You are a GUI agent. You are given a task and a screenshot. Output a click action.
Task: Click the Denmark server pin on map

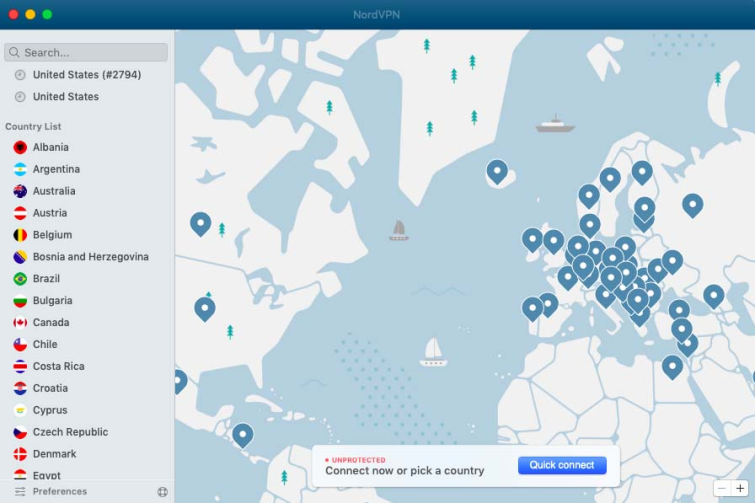[590, 225]
